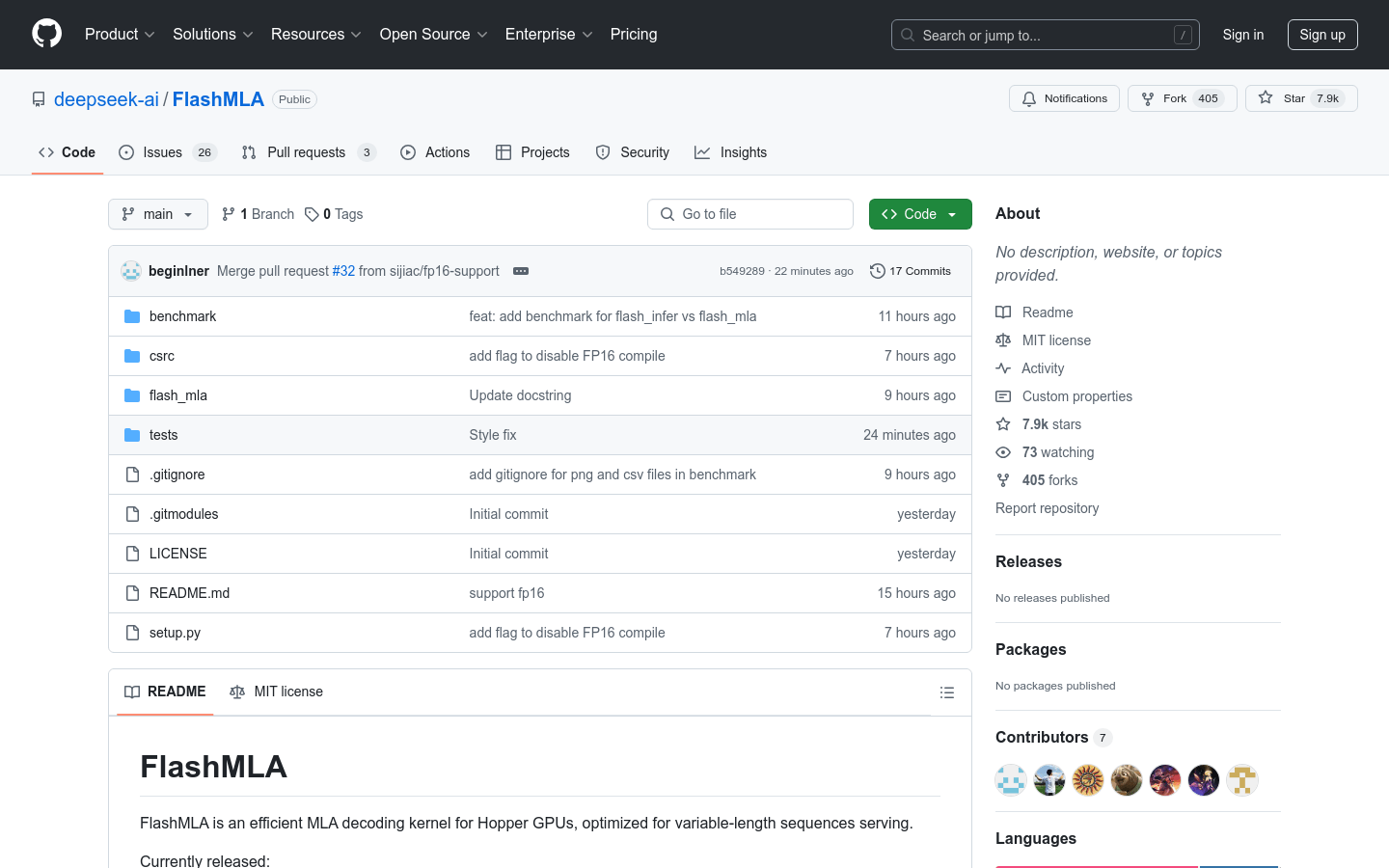Click the Contributors heading link
This screenshot has width=1389, height=868.
tap(1053, 737)
